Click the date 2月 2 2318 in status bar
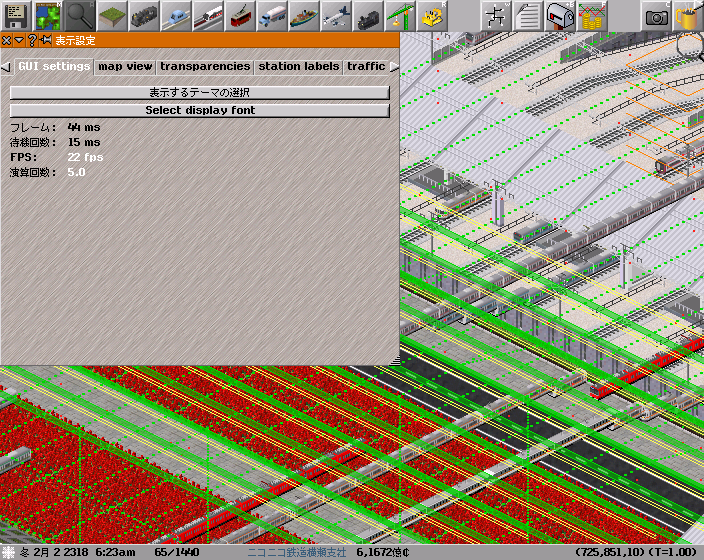This screenshot has height=560, width=704. 61,552
